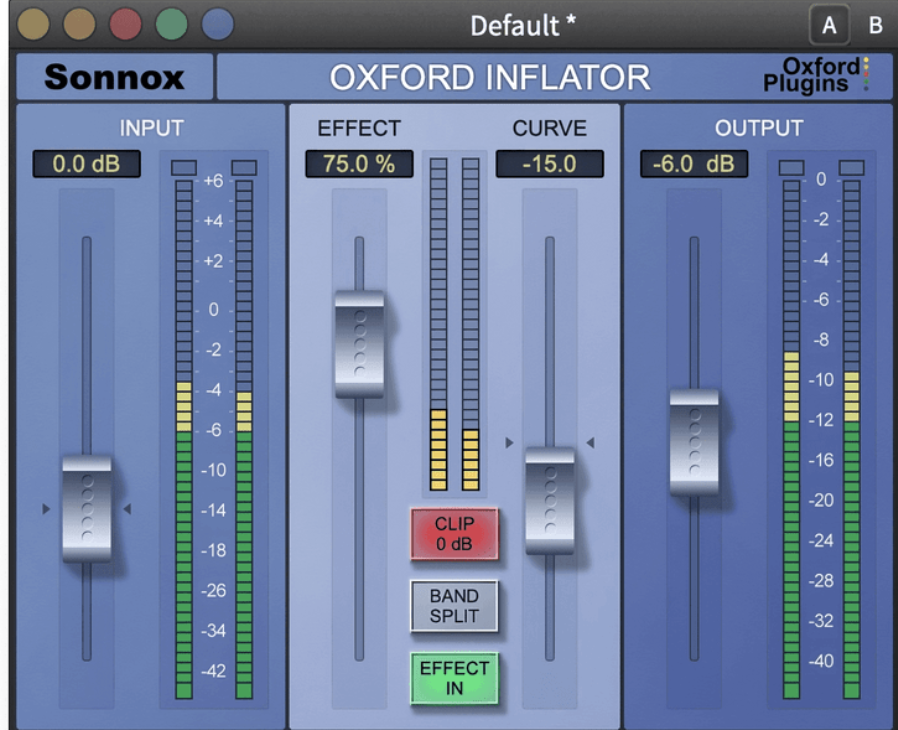898x730 pixels.
Task: Click the right default-marker arrow on the CURVE fader
Action: point(590,443)
